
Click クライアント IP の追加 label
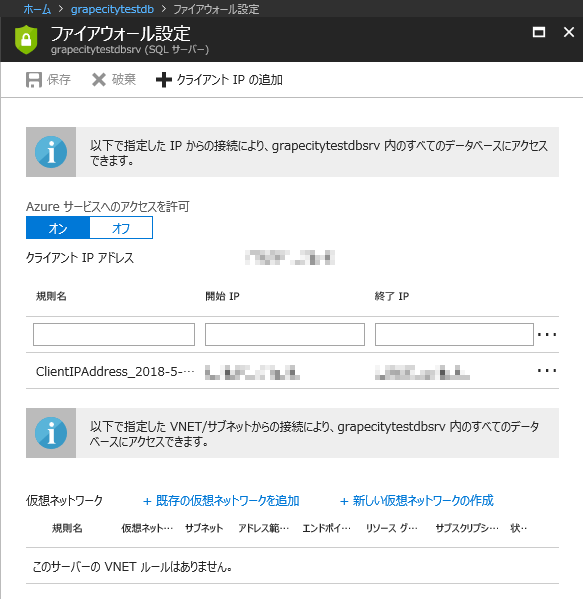230,79
